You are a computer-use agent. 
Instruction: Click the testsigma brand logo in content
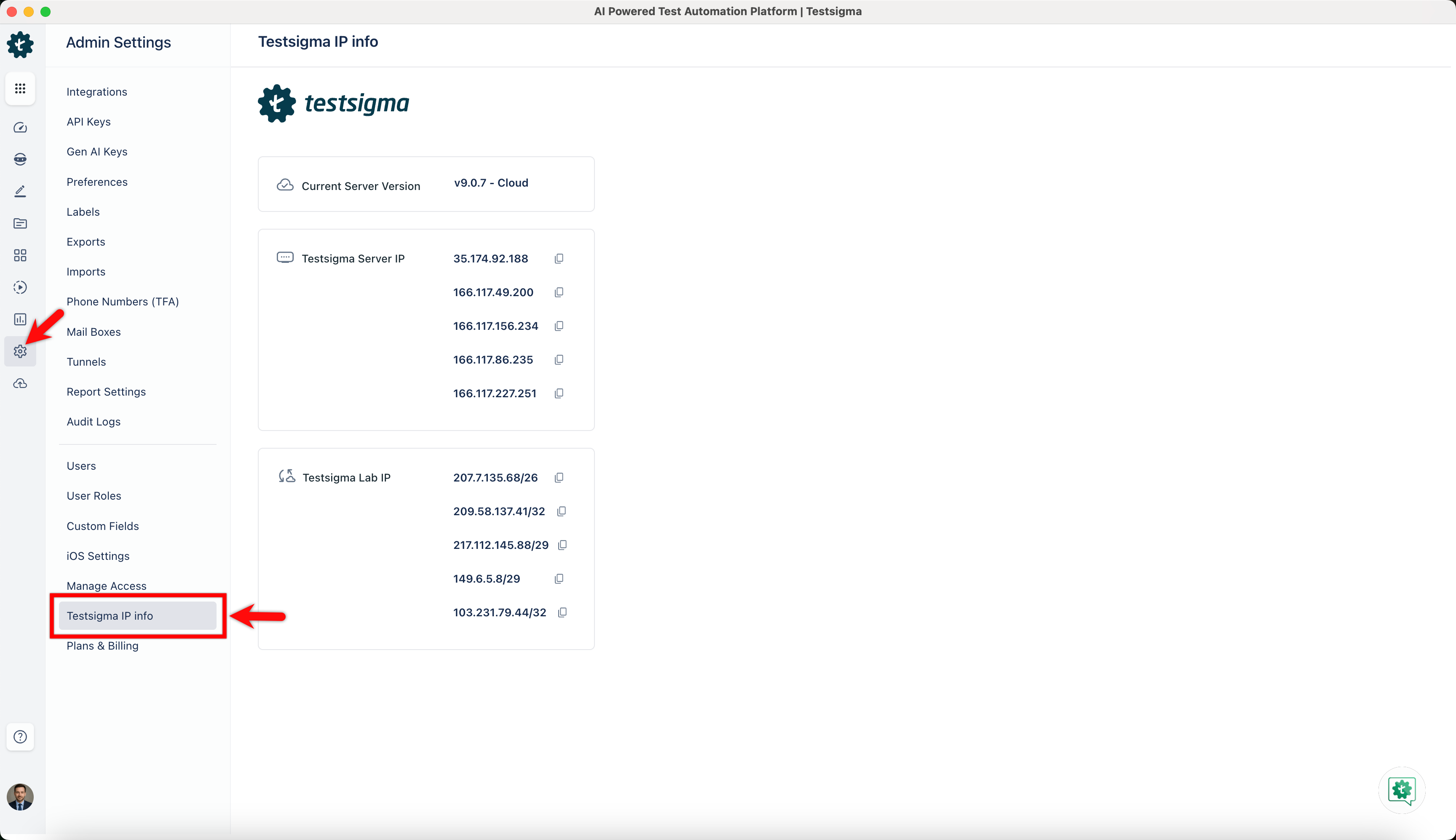pyautogui.click(x=333, y=103)
